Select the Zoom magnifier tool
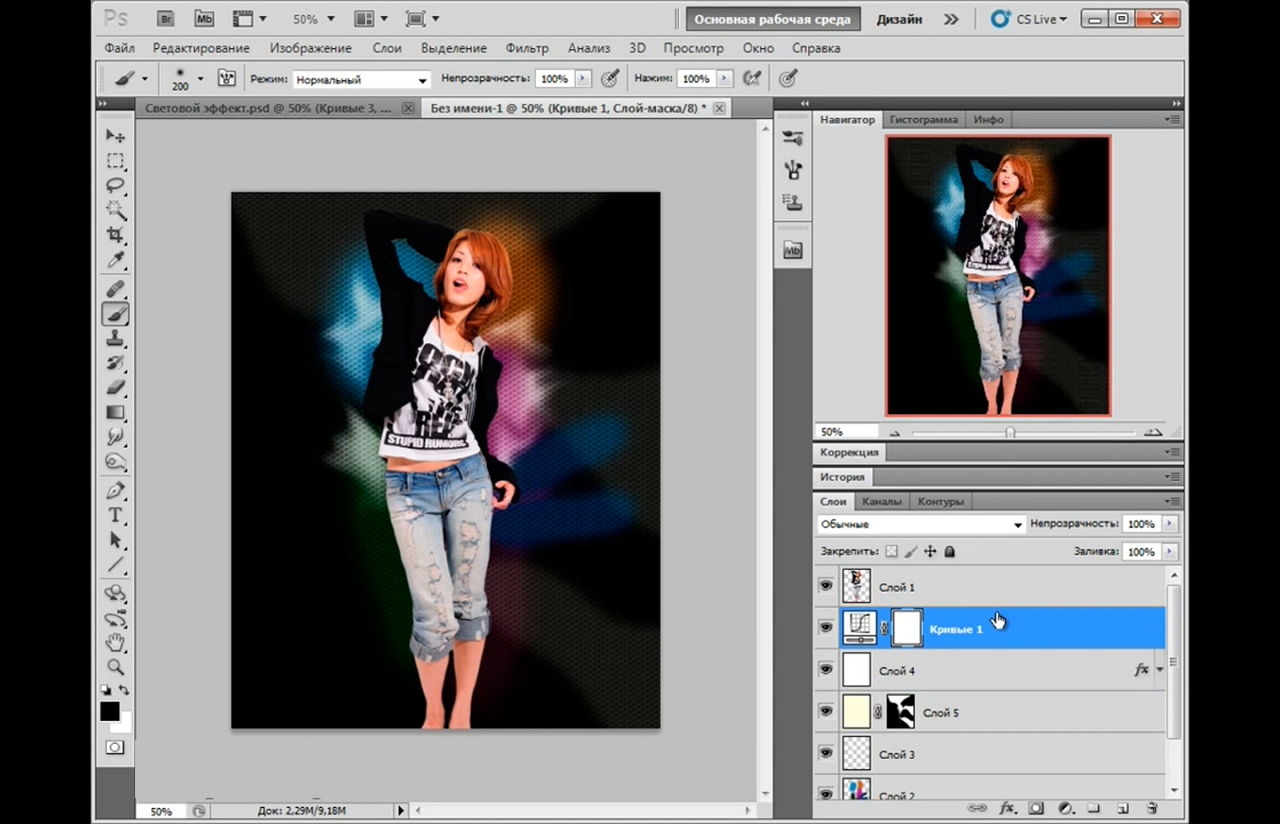1280x824 pixels. point(116,667)
